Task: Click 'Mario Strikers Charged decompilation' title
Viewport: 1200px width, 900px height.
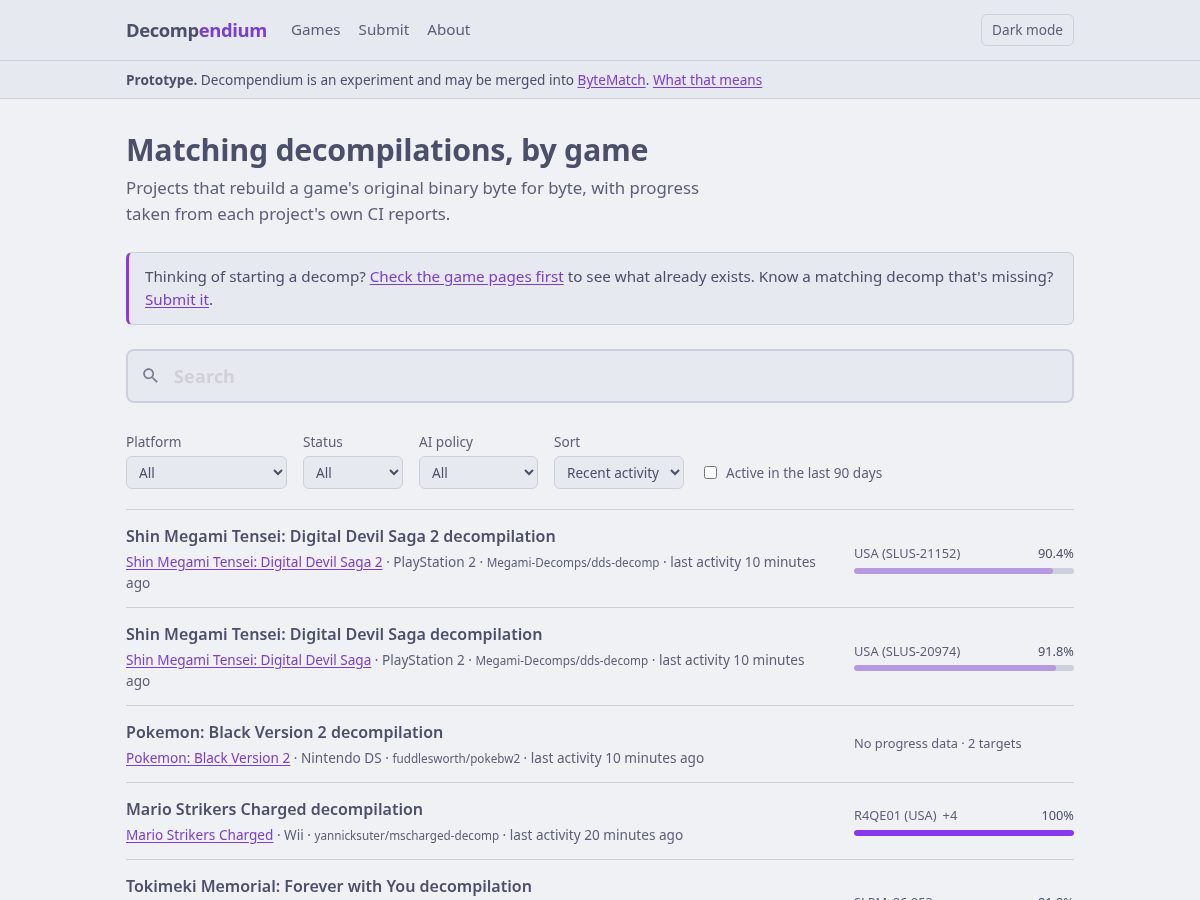Action: point(274,809)
